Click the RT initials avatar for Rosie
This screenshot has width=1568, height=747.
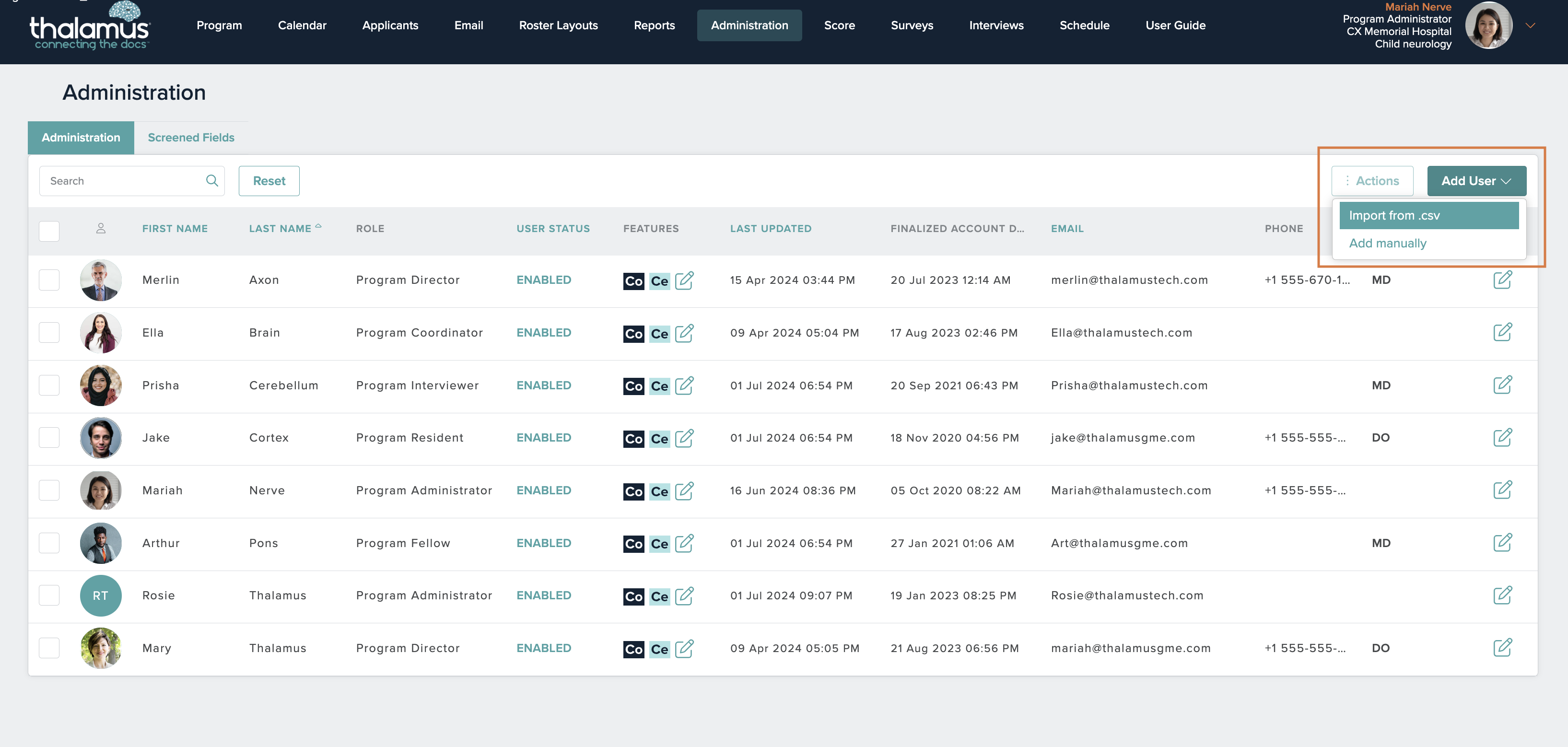(x=100, y=595)
